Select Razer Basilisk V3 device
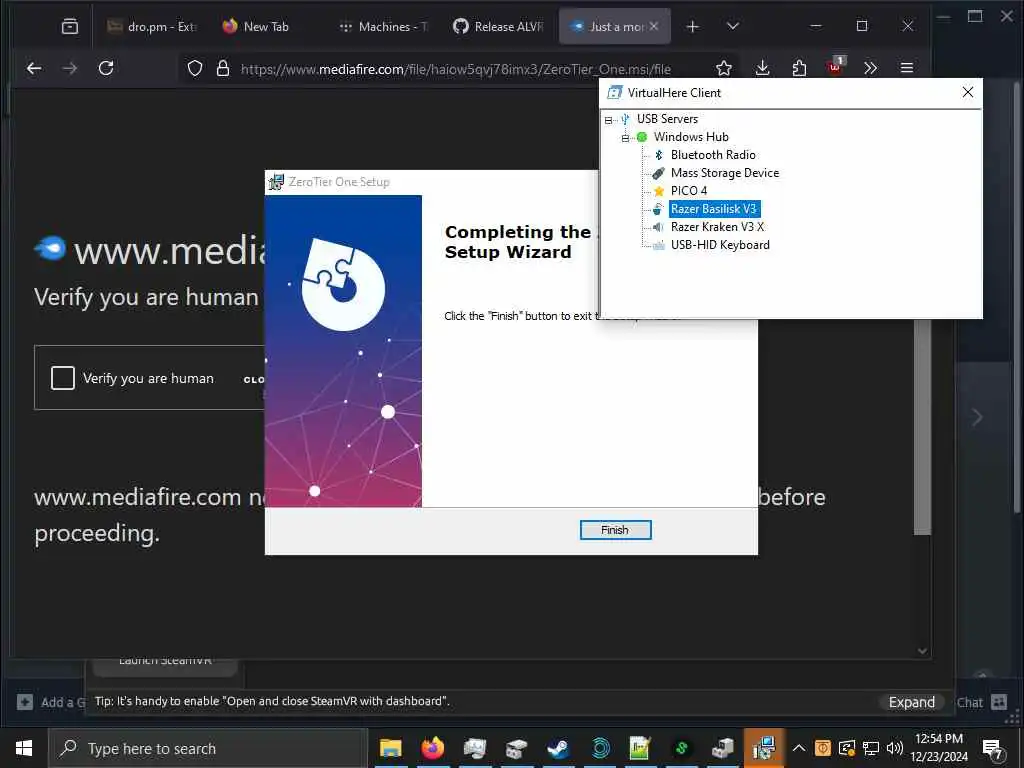This screenshot has height=768, width=1024. pos(714,209)
